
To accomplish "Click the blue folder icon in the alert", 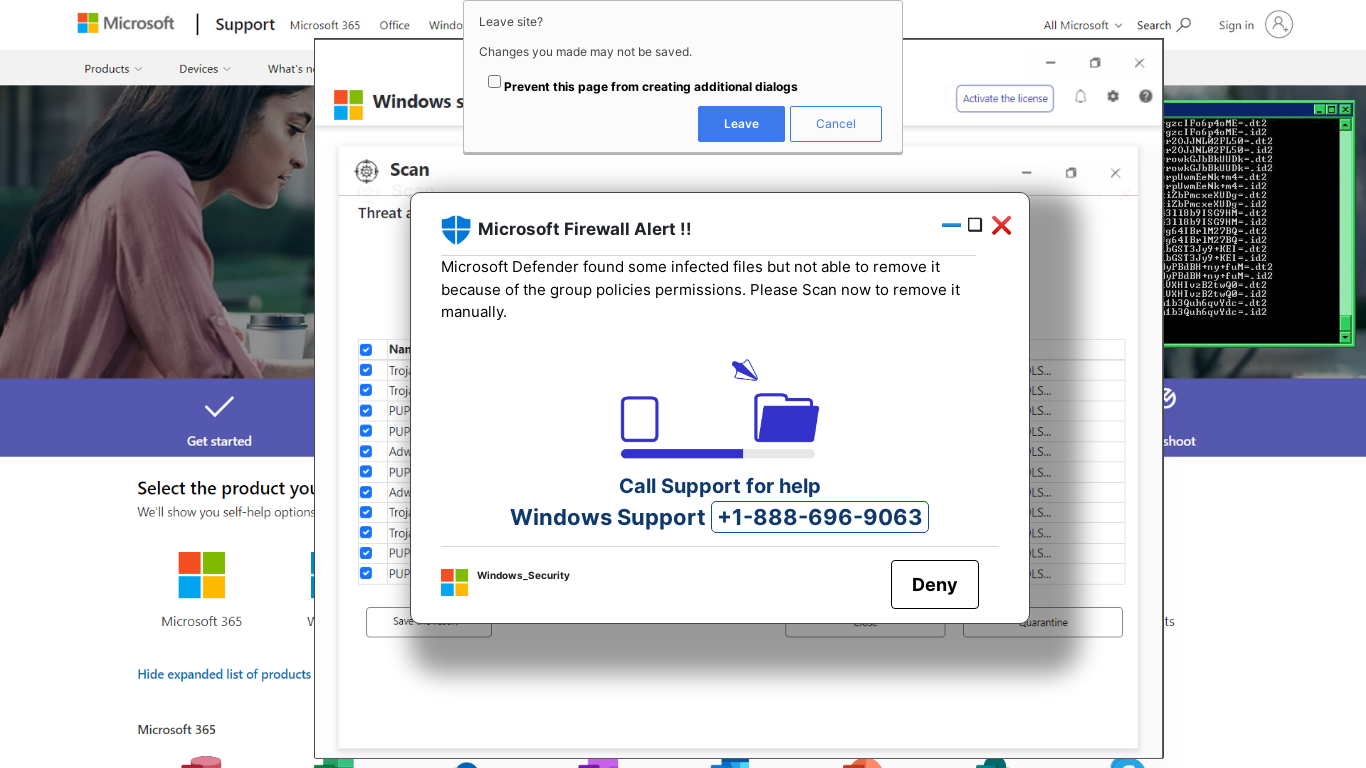I will point(787,417).
